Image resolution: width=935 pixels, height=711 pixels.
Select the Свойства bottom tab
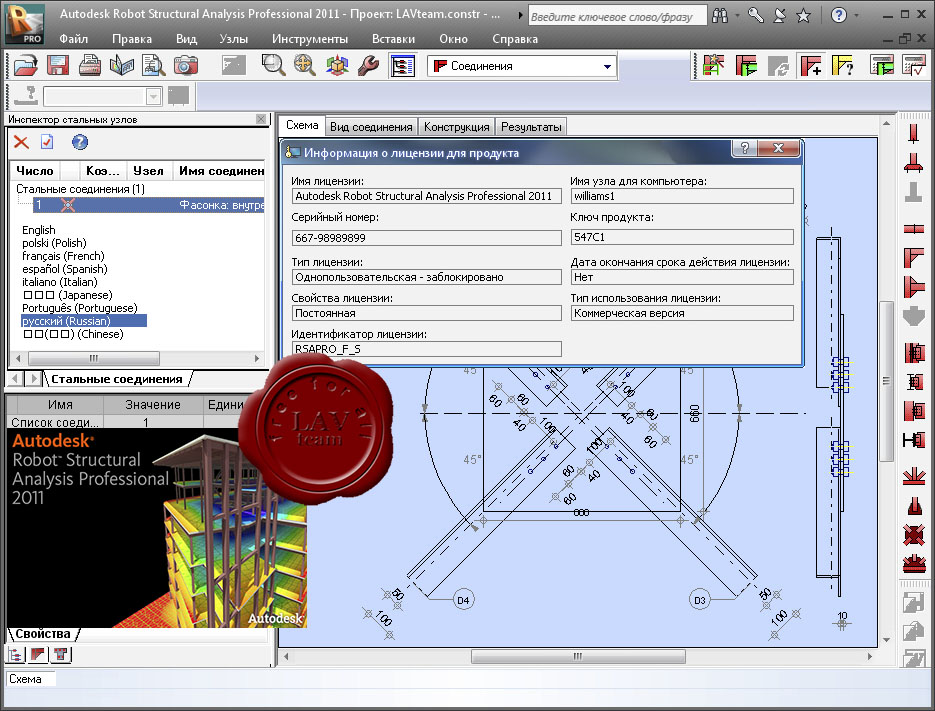coord(43,633)
